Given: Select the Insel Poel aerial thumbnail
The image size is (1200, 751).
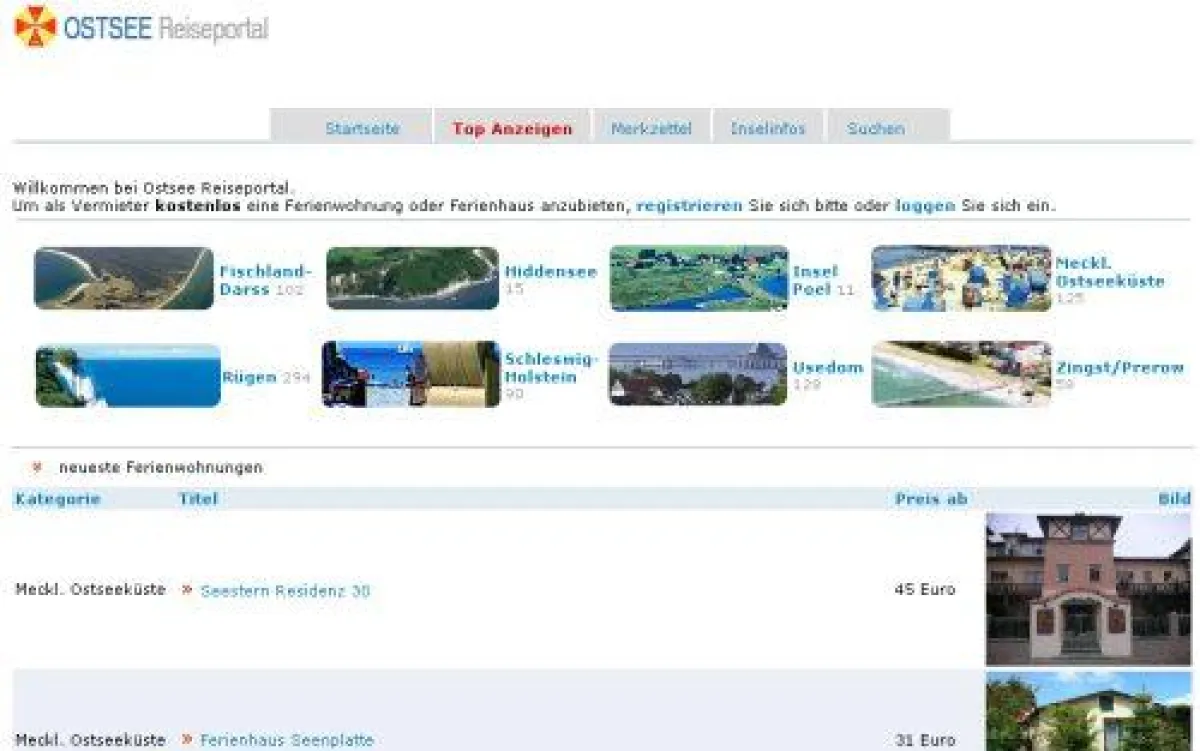Looking at the screenshot, I should [699, 278].
